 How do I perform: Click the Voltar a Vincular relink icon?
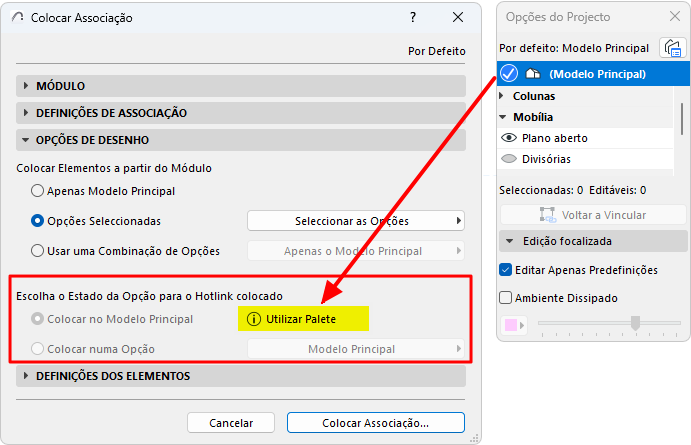pyautogui.click(x=548, y=215)
